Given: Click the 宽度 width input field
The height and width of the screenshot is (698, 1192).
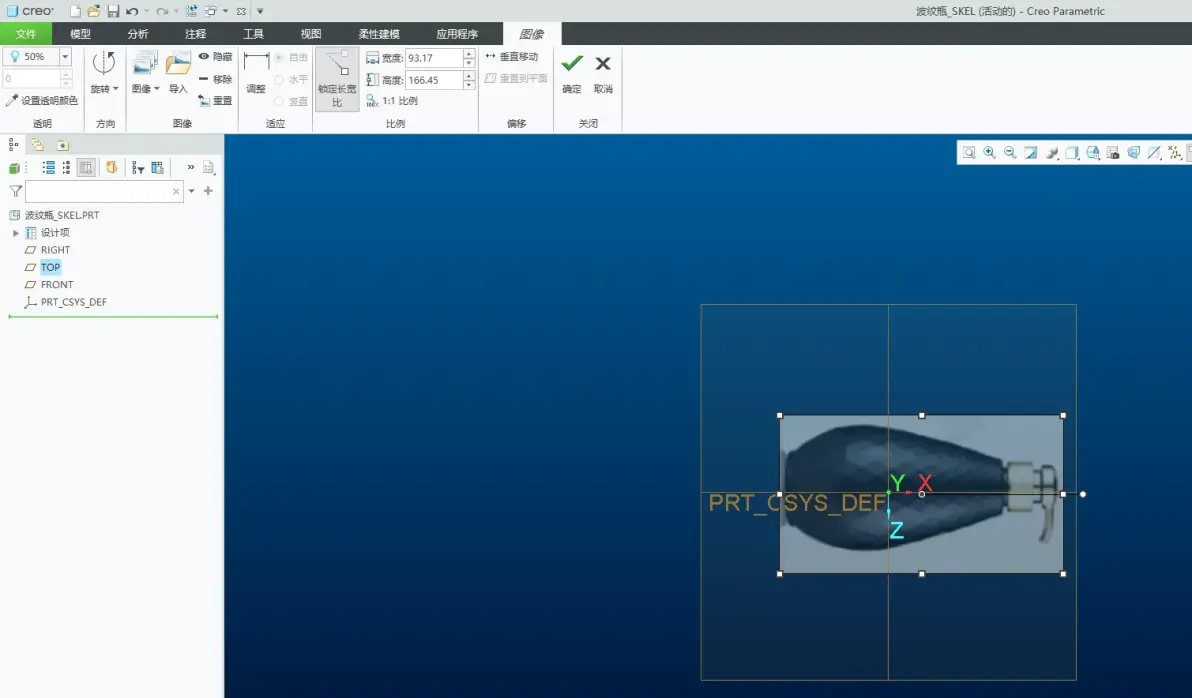Looking at the screenshot, I should (x=433, y=58).
